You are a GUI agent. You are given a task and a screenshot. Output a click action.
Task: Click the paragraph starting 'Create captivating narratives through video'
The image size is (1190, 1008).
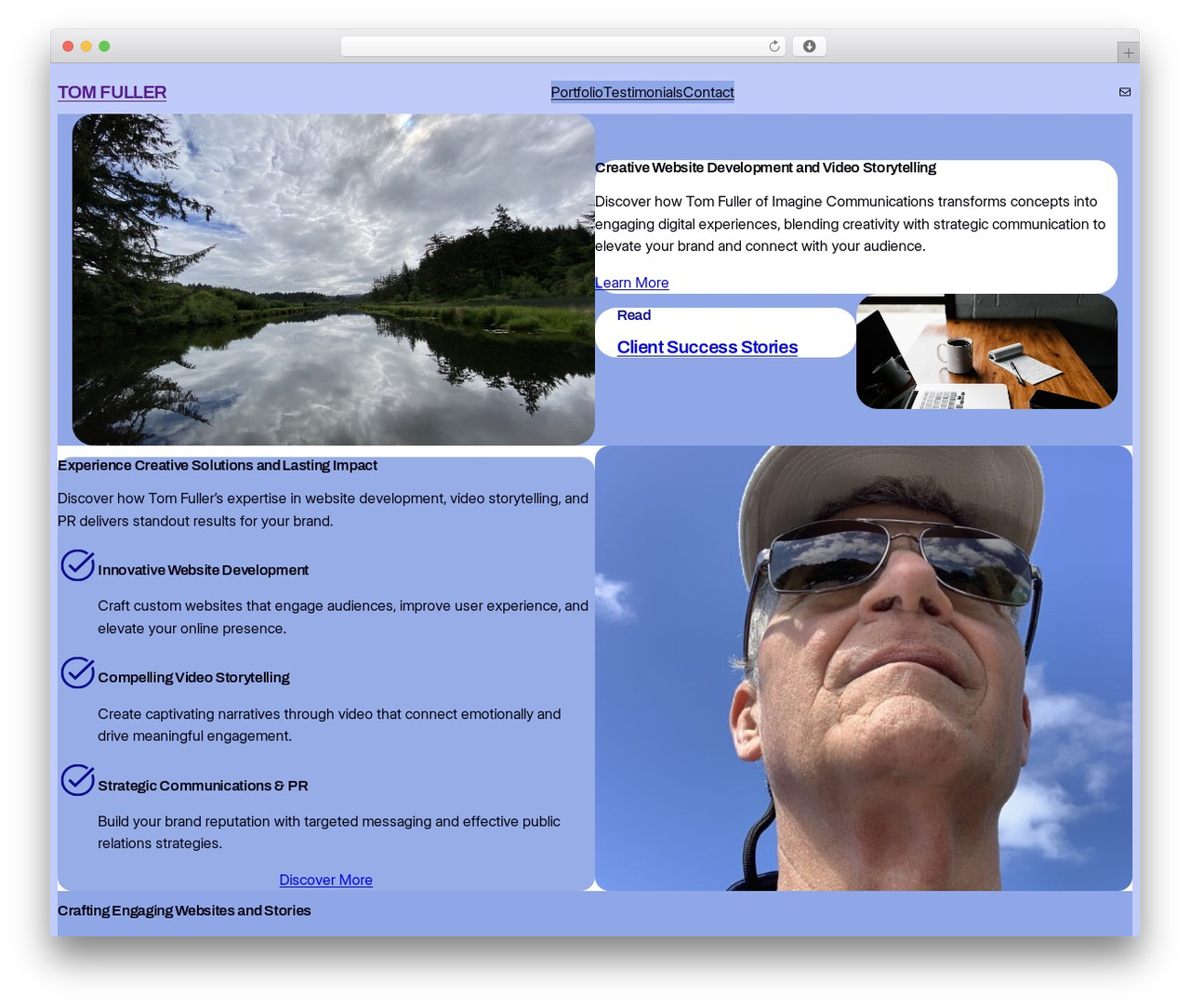pos(329,725)
